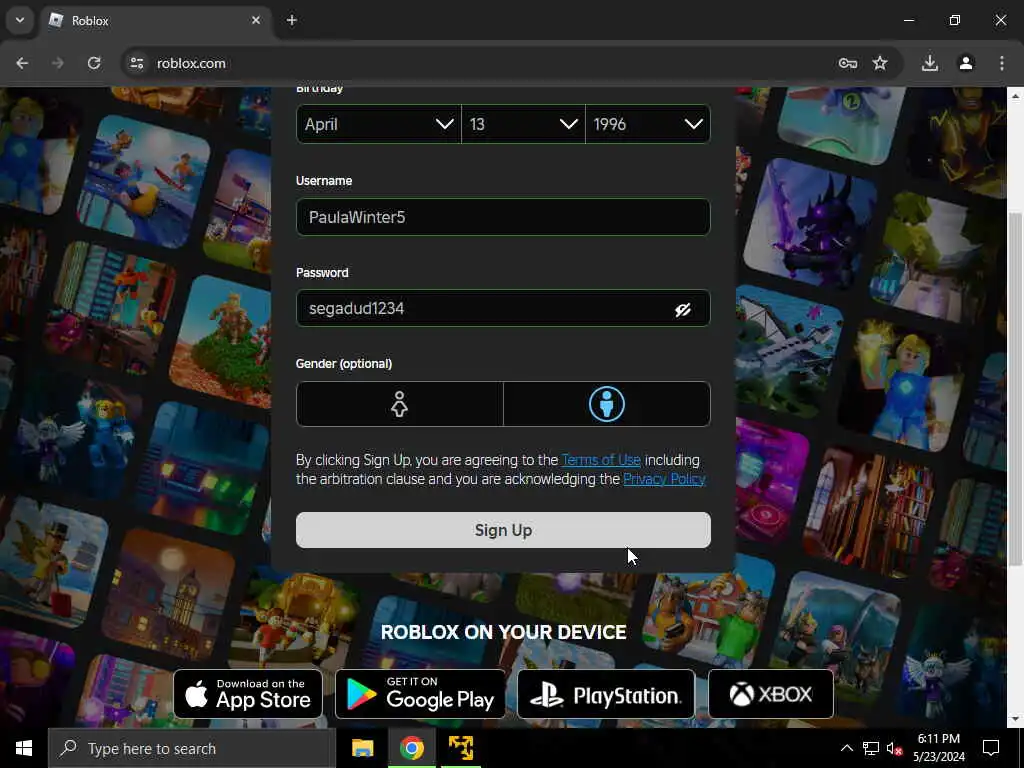Open the notifications center icon
Screen dimensions: 1024x768
point(991,748)
